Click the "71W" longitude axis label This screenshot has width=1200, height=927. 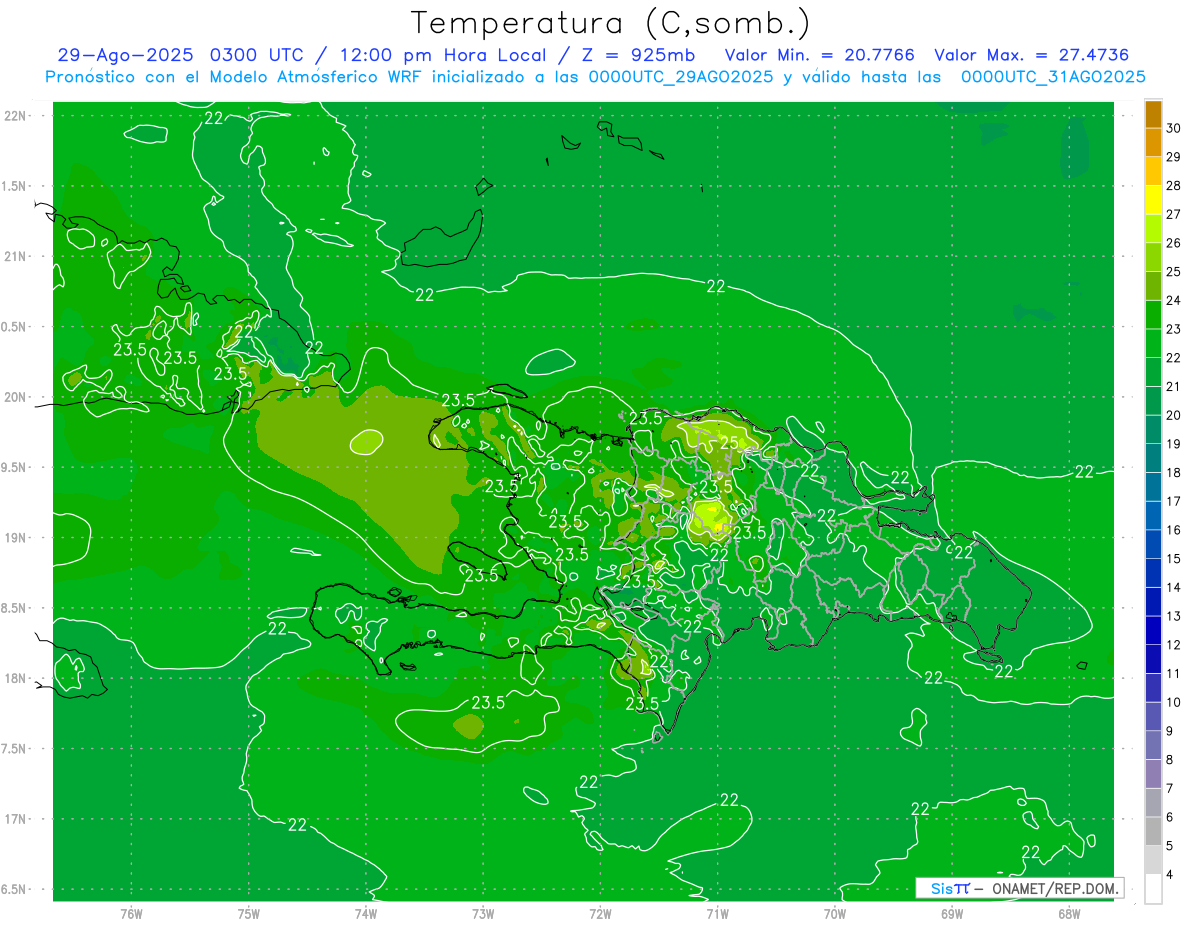(x=717, y=914)
